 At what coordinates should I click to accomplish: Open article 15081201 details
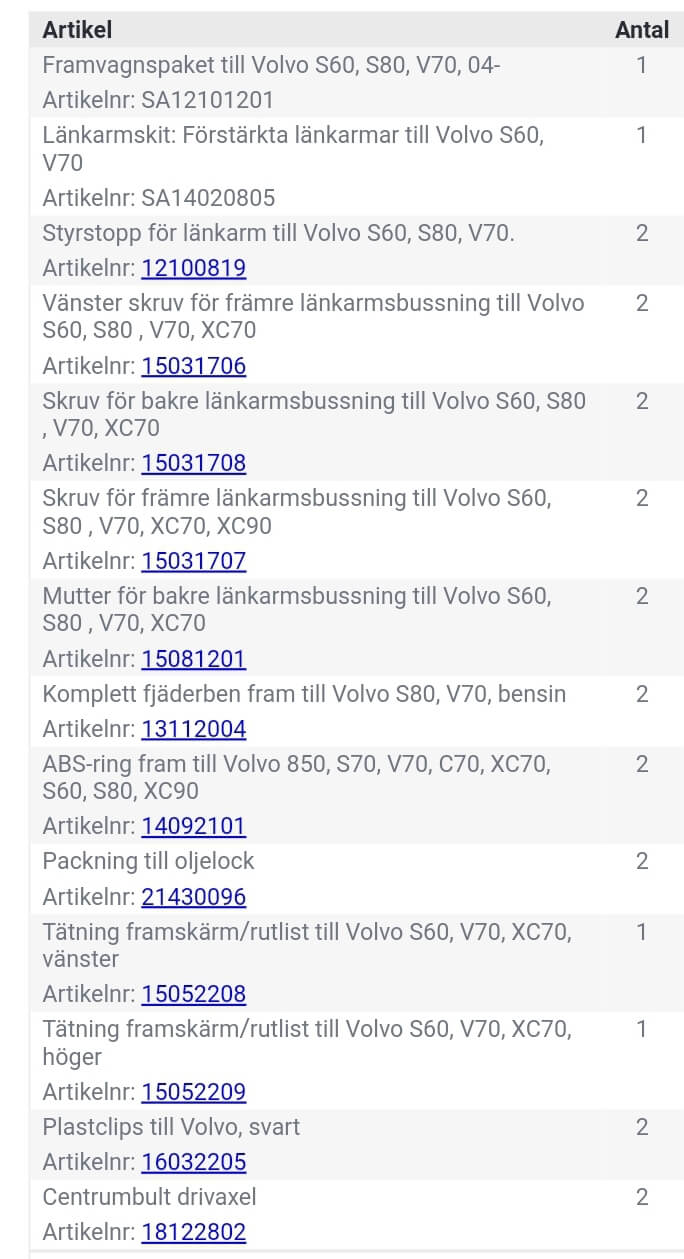click(x=193, y=659)
